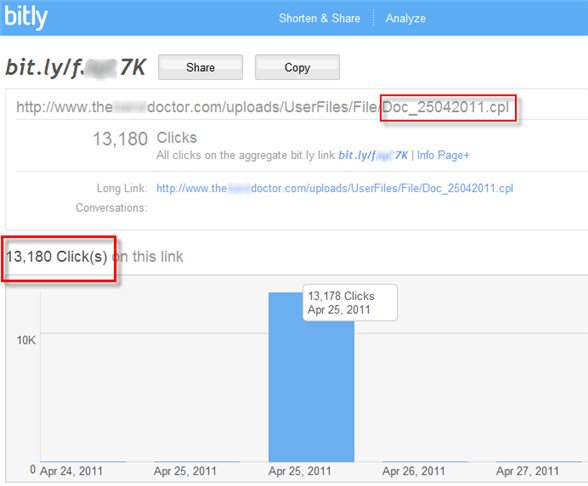Select the Apr 27, 2011 axis label
The width and height of the screenshot is (588, 486).
527,471
